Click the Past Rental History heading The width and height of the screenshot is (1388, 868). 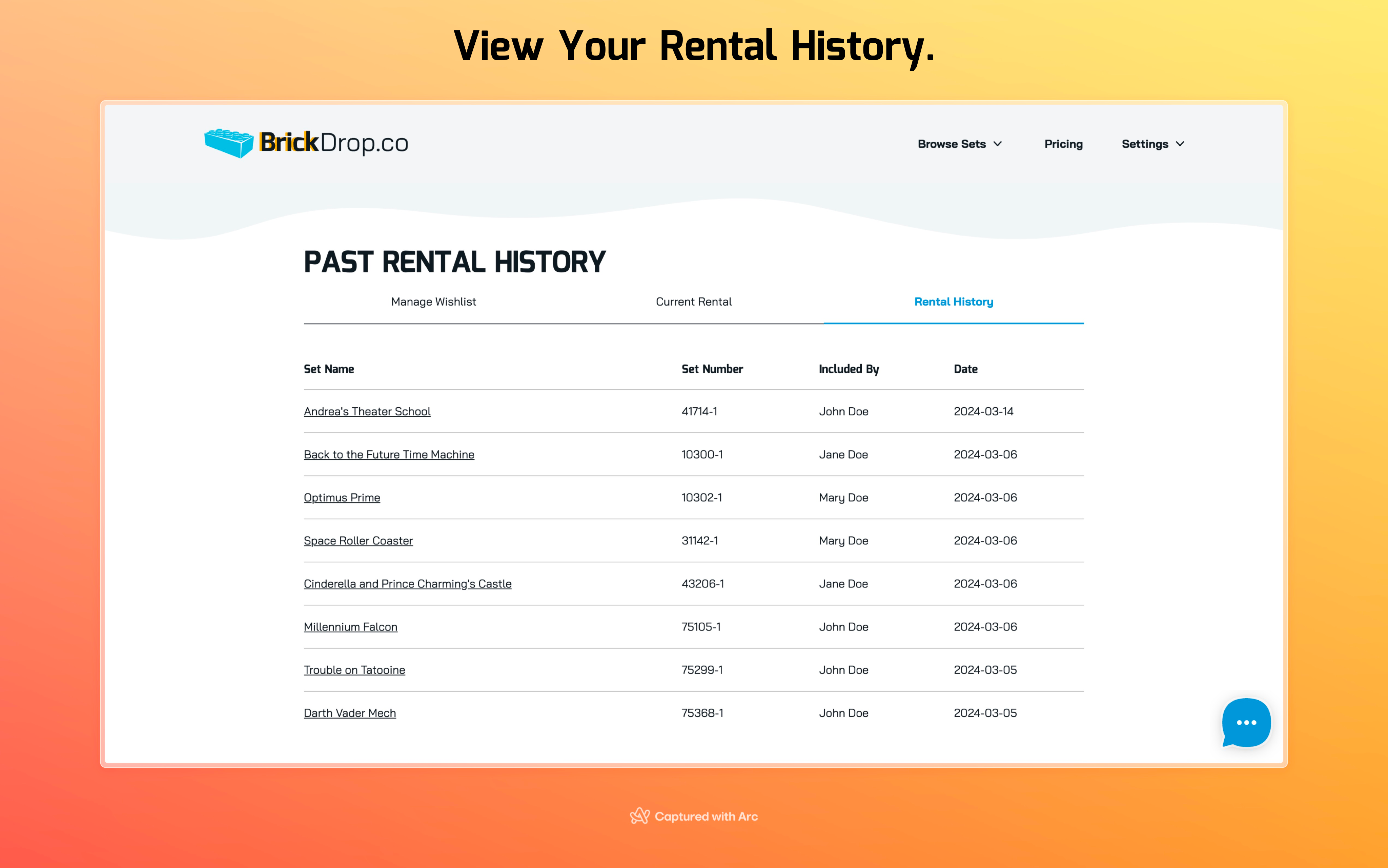[455, 262]
